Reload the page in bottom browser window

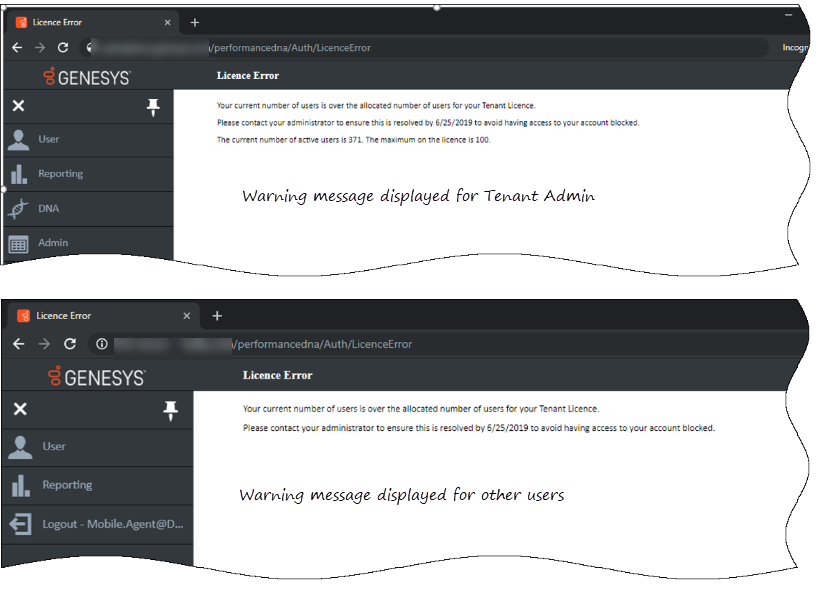coord(70,344)
